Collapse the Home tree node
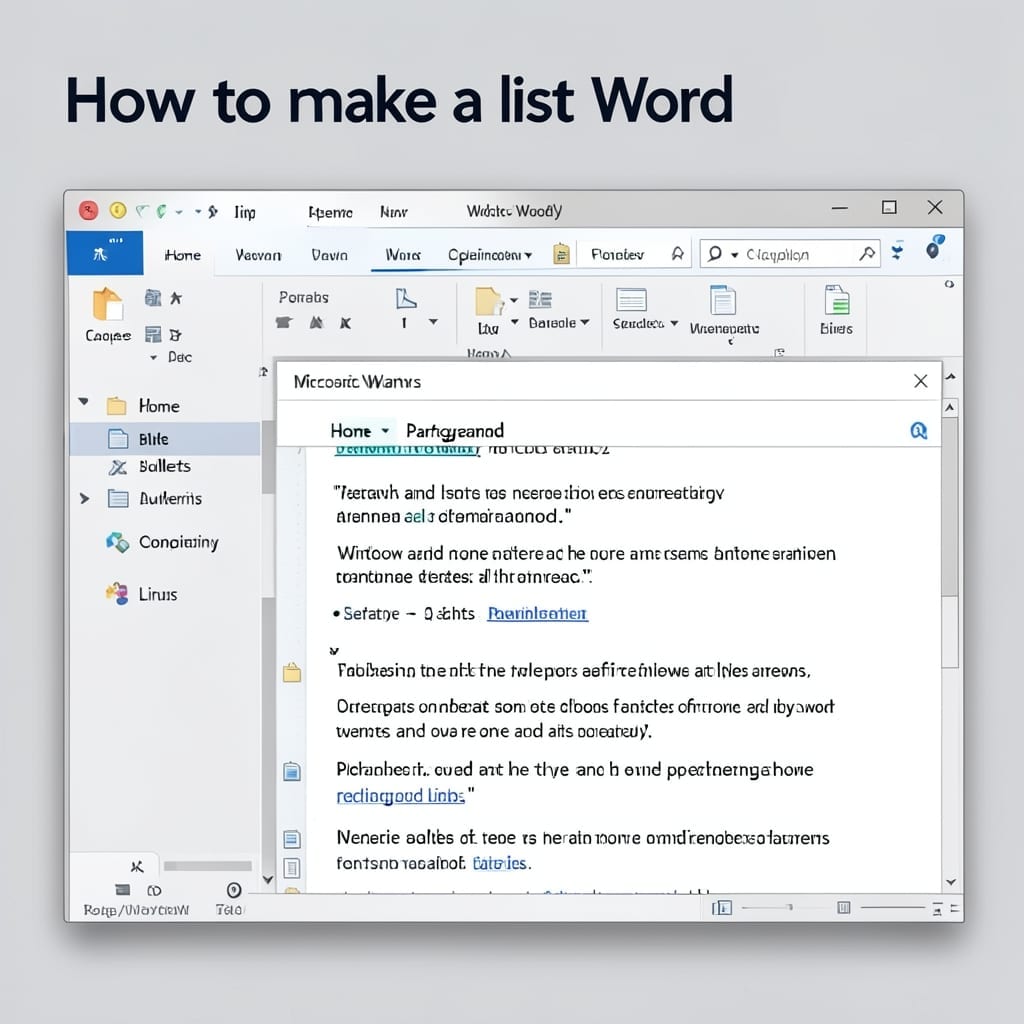The height and width of the screenshot is (1024, 1024). [84, 402]
